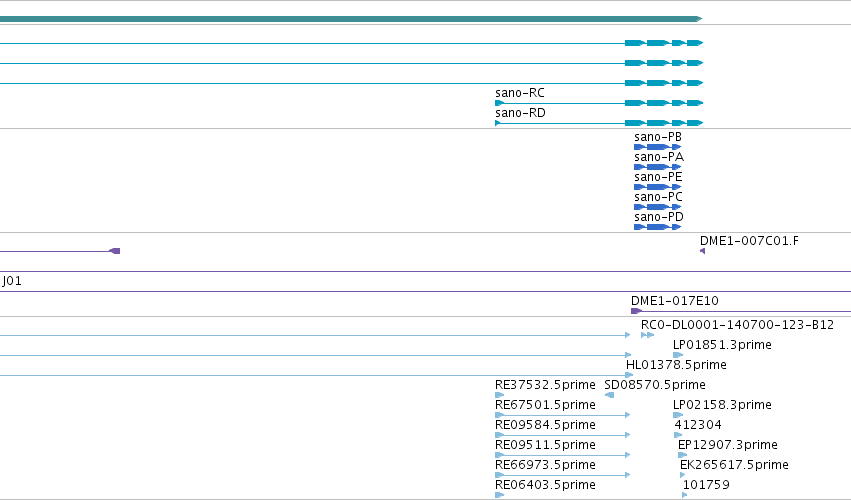Select the EK265617.5prime EST
Screen dimensions: 851x500
click(734, 465)
